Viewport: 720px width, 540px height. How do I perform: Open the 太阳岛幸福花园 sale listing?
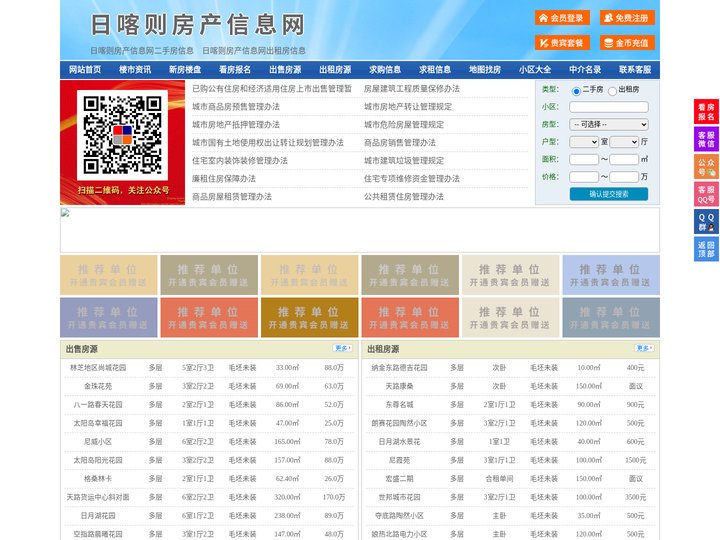[98, 423]
